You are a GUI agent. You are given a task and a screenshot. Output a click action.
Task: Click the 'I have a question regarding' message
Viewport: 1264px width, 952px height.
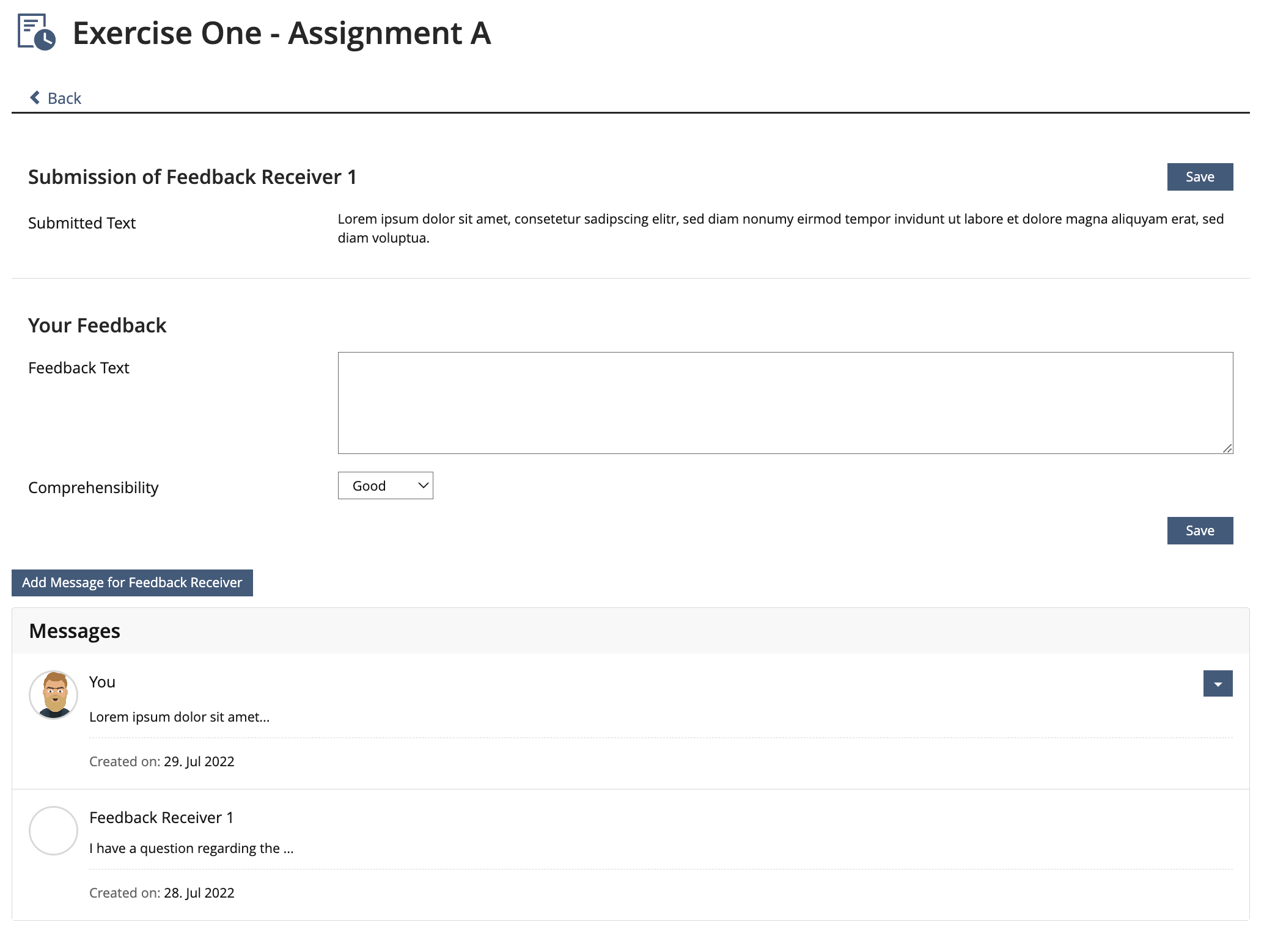191,848
